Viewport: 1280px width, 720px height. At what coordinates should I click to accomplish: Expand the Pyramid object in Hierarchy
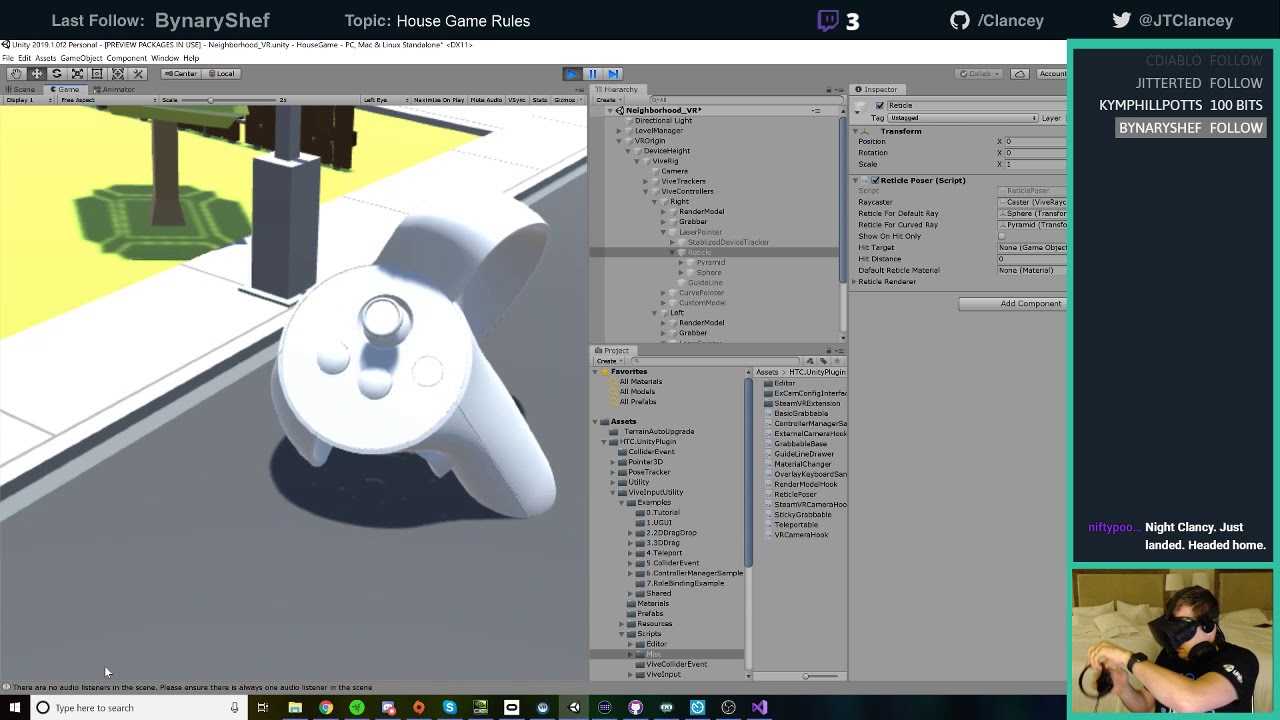pos(683,263)
